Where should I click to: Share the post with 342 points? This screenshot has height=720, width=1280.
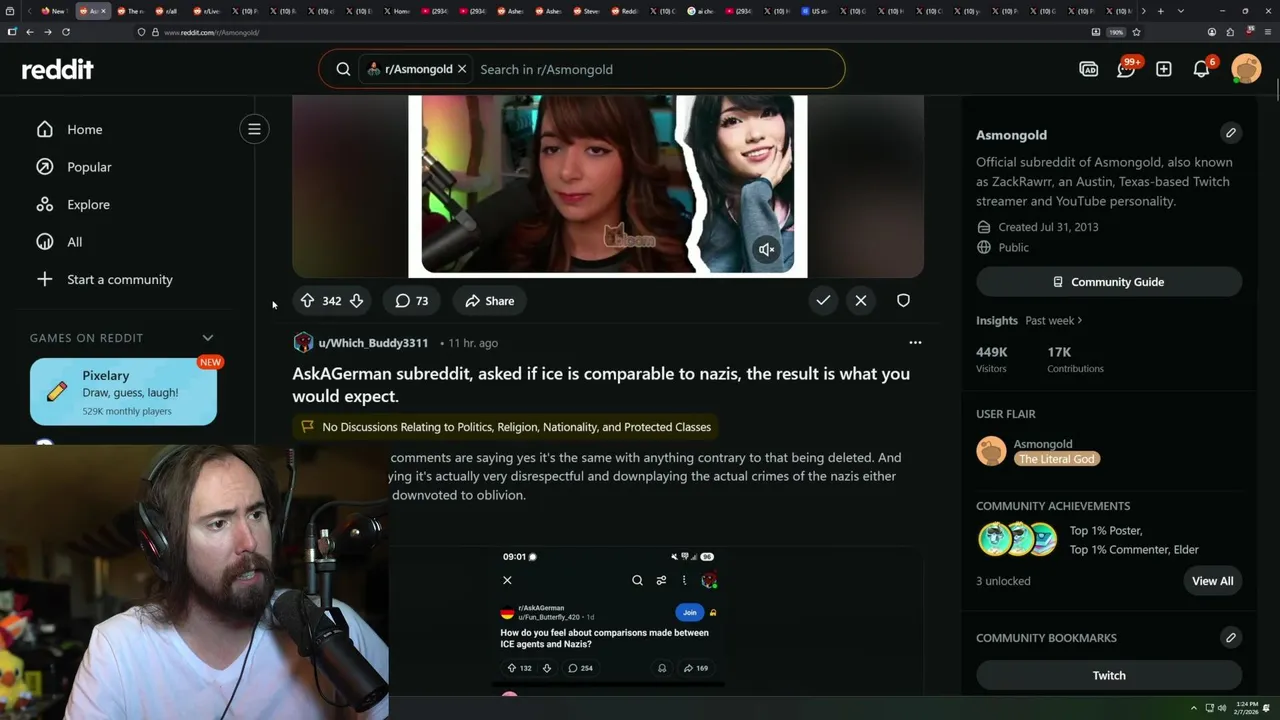point(489,301)
